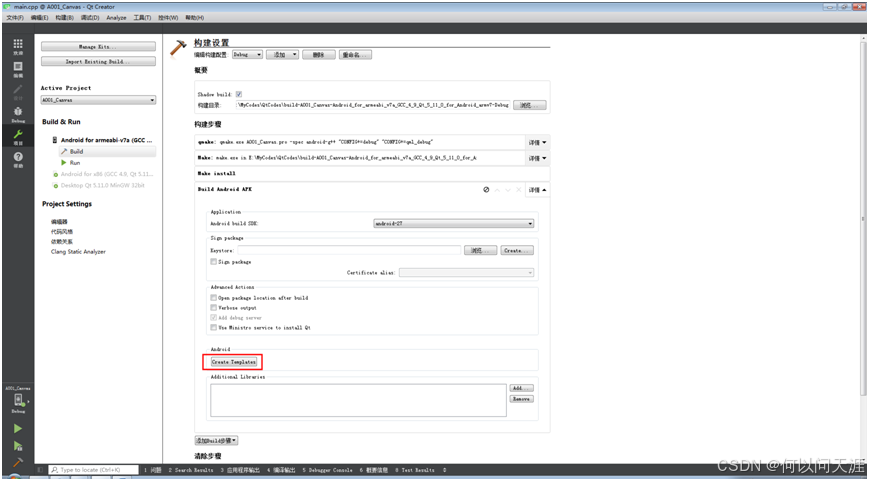Check Use Ministro service to install Qt
Image resolution: width=869 pixels, height=481 pixels.
coord(213,328)
